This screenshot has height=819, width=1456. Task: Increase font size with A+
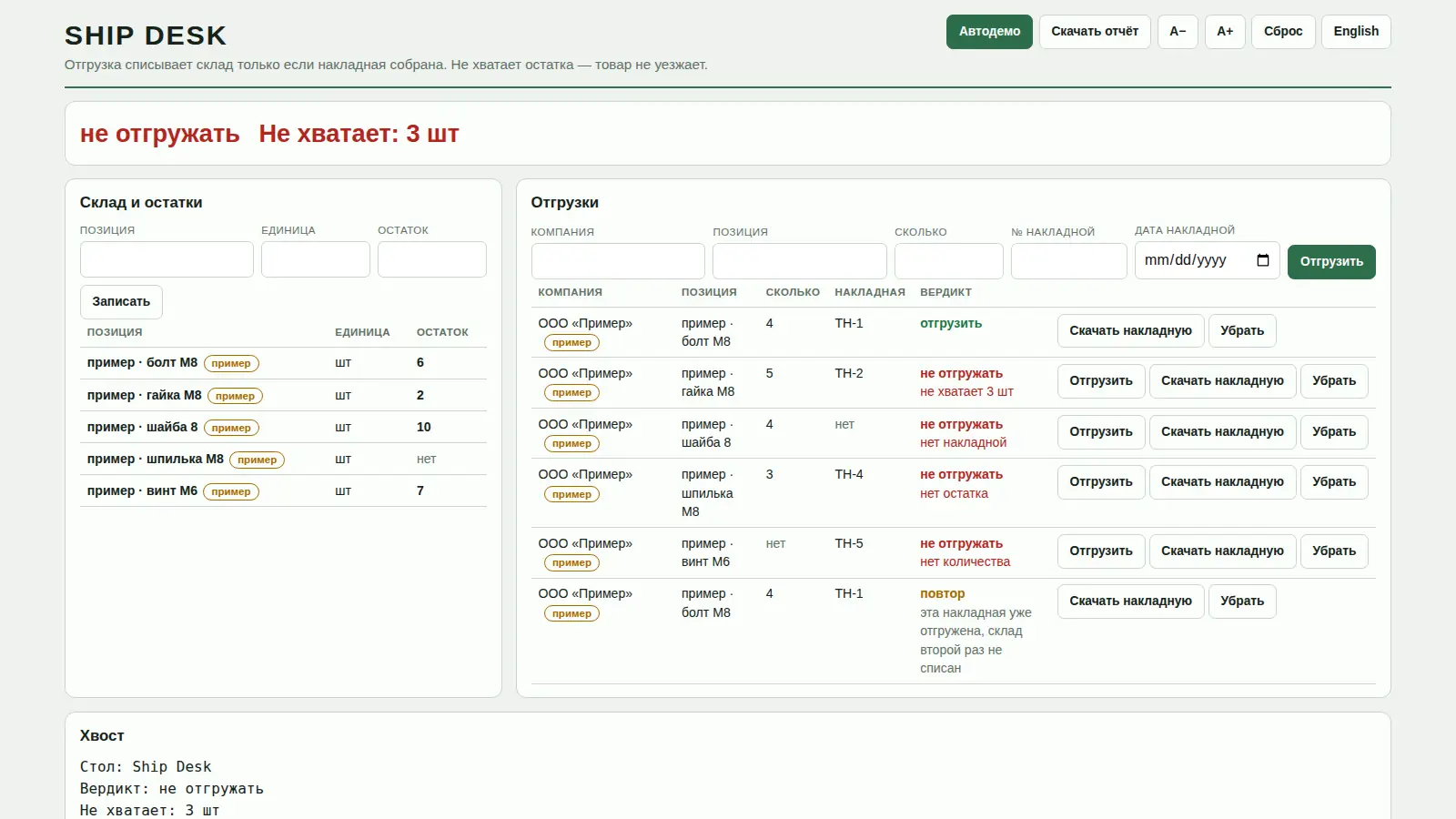(1225, 32)
